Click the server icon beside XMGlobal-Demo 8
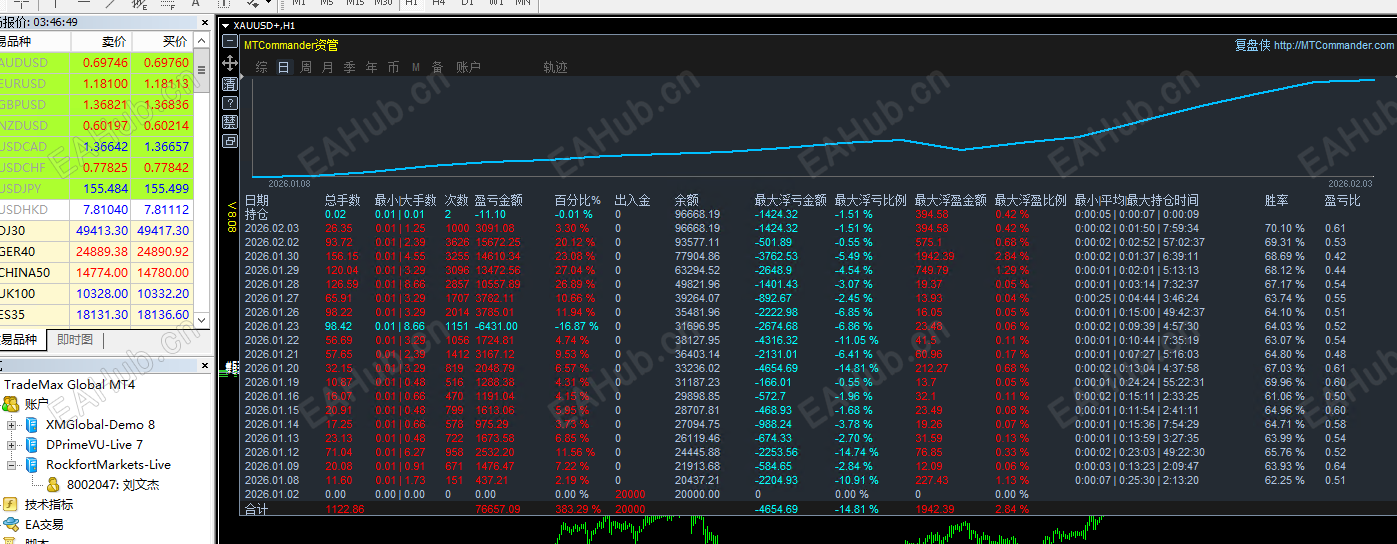Image resolution: width=1397 pixels, height=544 pixels. (x=31, y=425)
